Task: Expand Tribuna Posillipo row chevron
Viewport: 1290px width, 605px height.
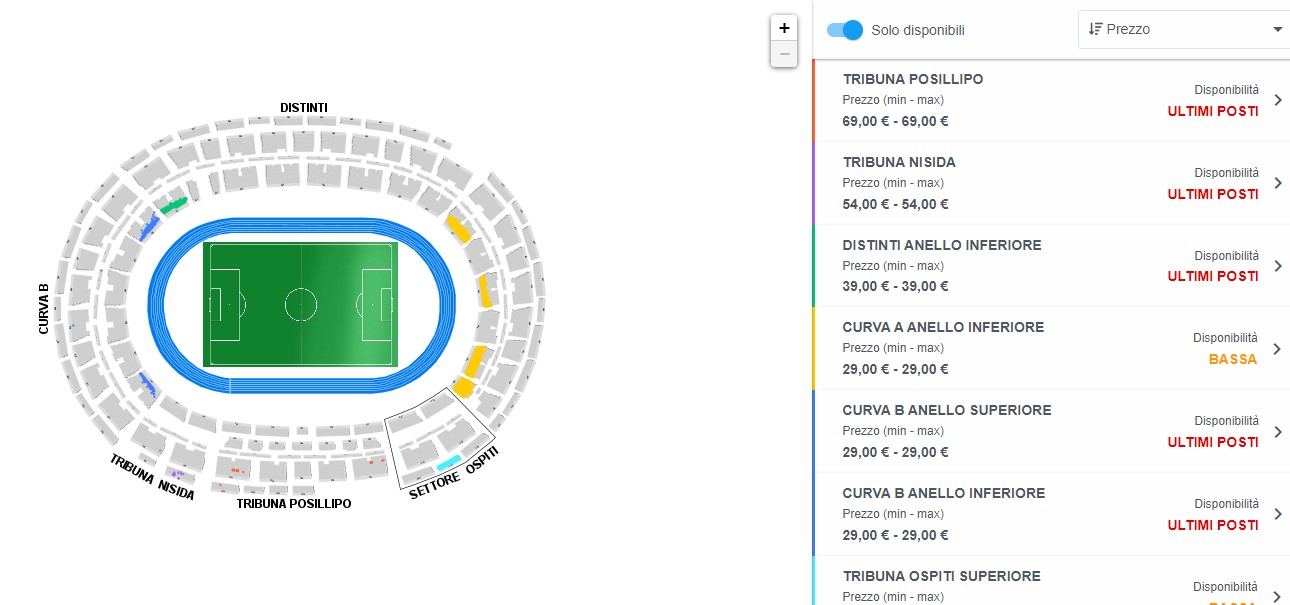Action: point(1277,100)
